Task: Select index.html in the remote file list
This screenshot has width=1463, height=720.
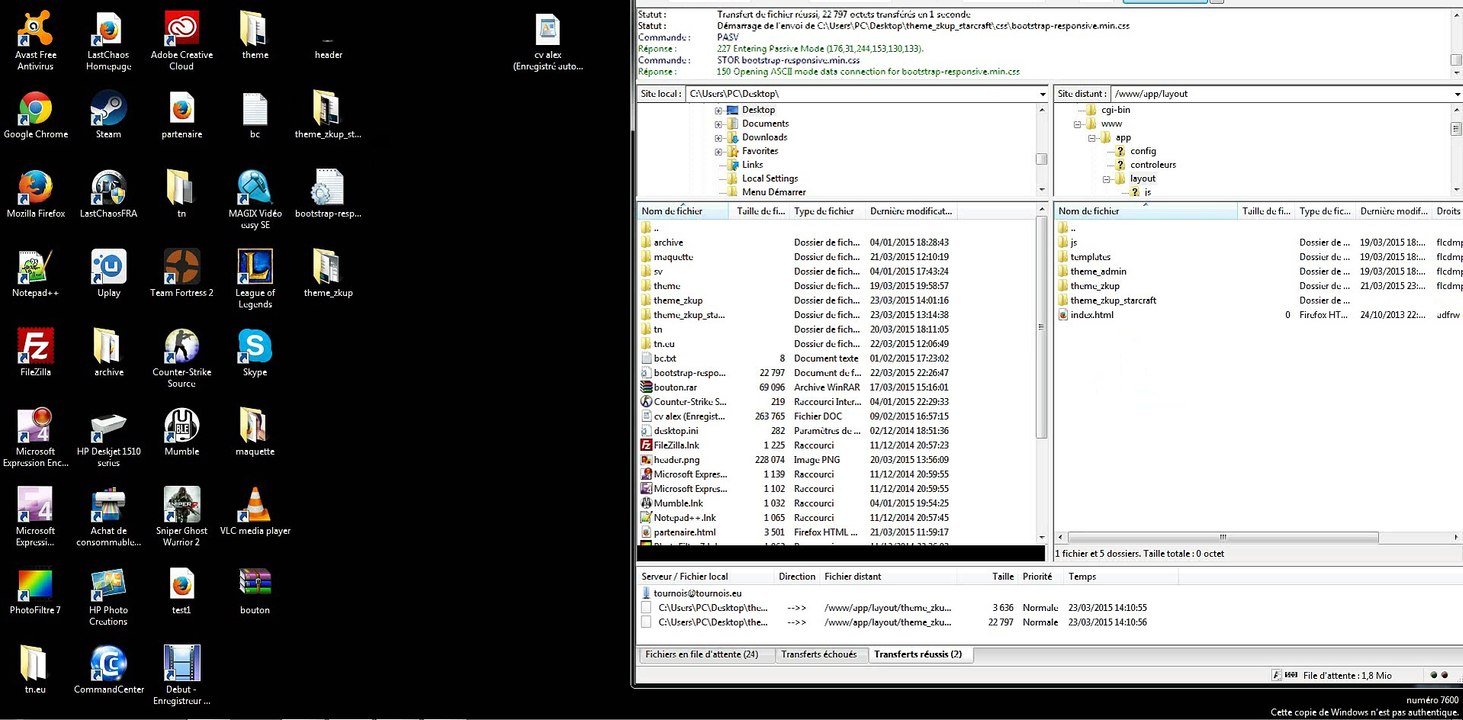Action: [1091, 315]
